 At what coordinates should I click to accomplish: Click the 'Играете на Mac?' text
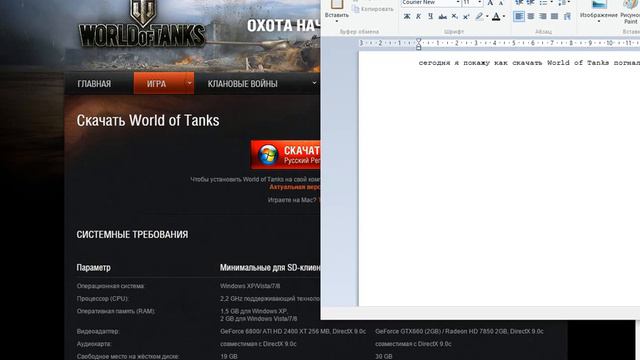(x=292, y=200)
